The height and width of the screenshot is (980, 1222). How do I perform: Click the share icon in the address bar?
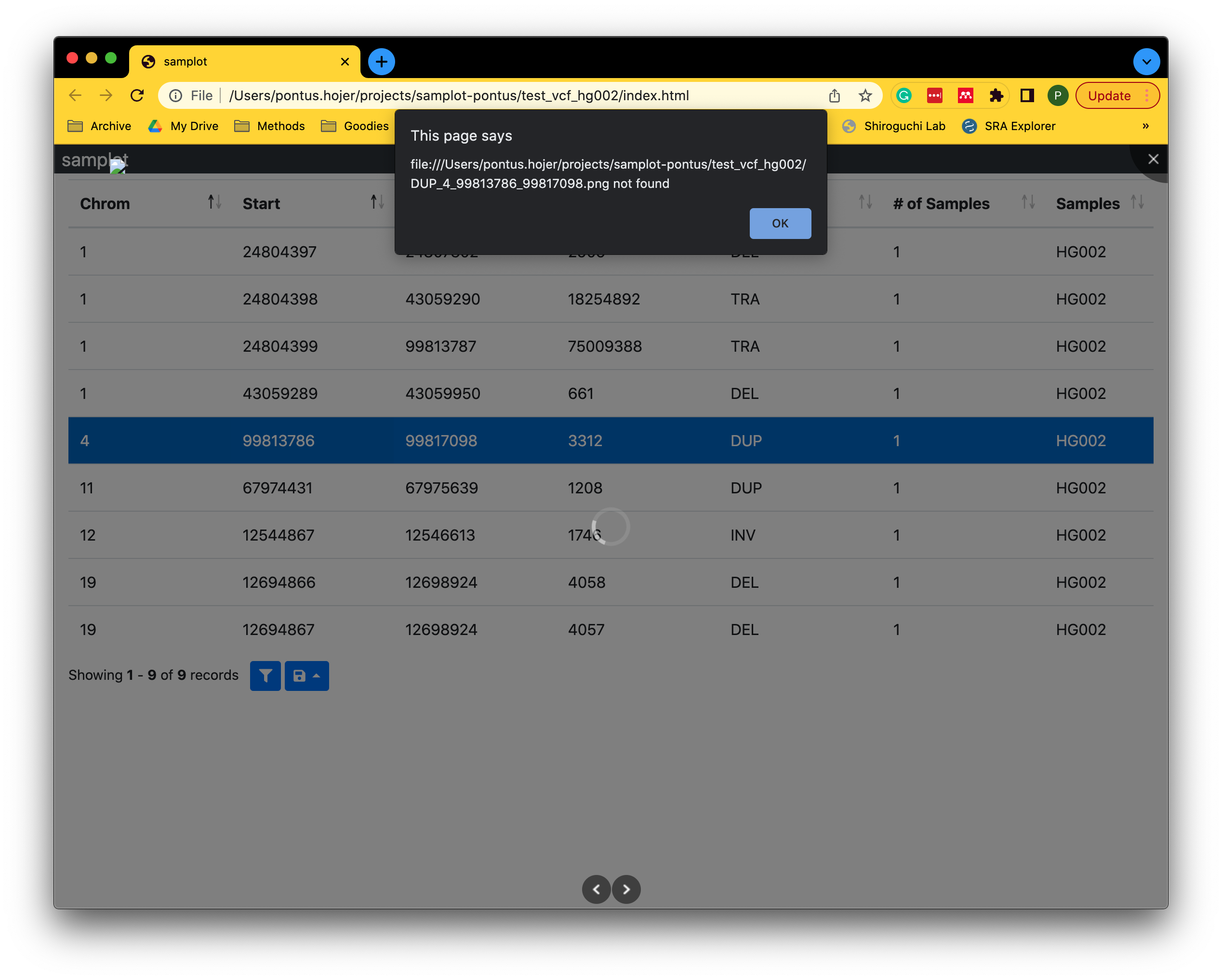tap(834, 95)
